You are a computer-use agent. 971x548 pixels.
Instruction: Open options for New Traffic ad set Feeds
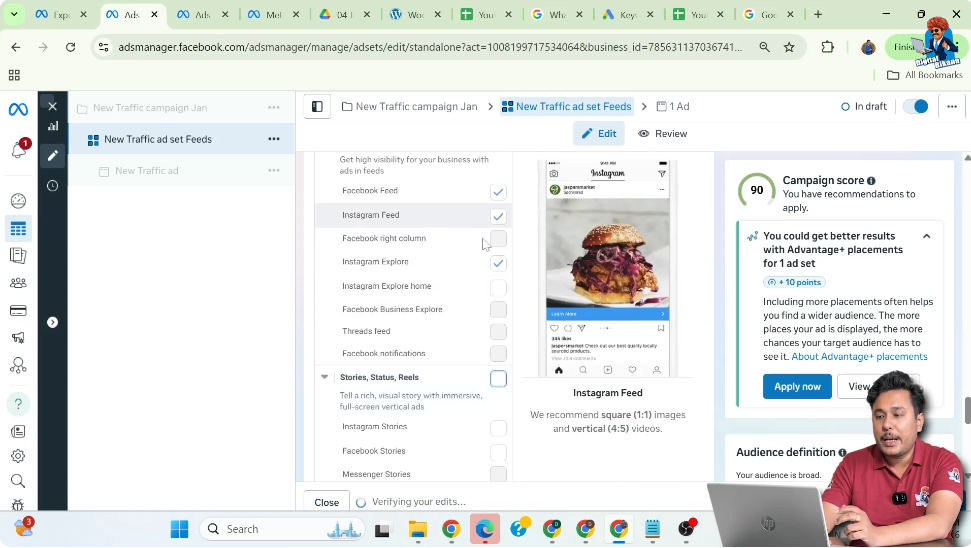(x=274, y=139)
